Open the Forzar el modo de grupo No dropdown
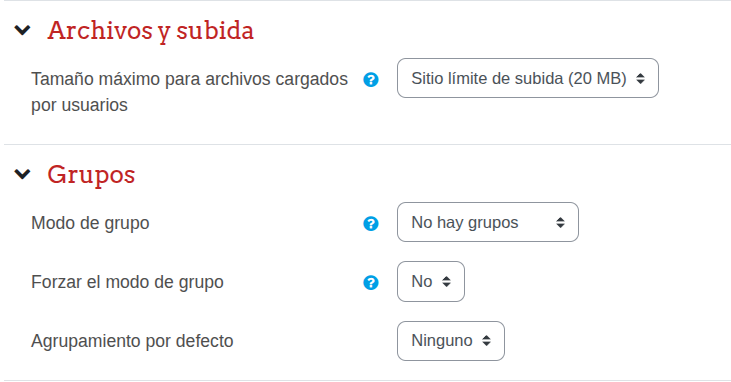This screenshot has height=382, width=731. (431, 281)
